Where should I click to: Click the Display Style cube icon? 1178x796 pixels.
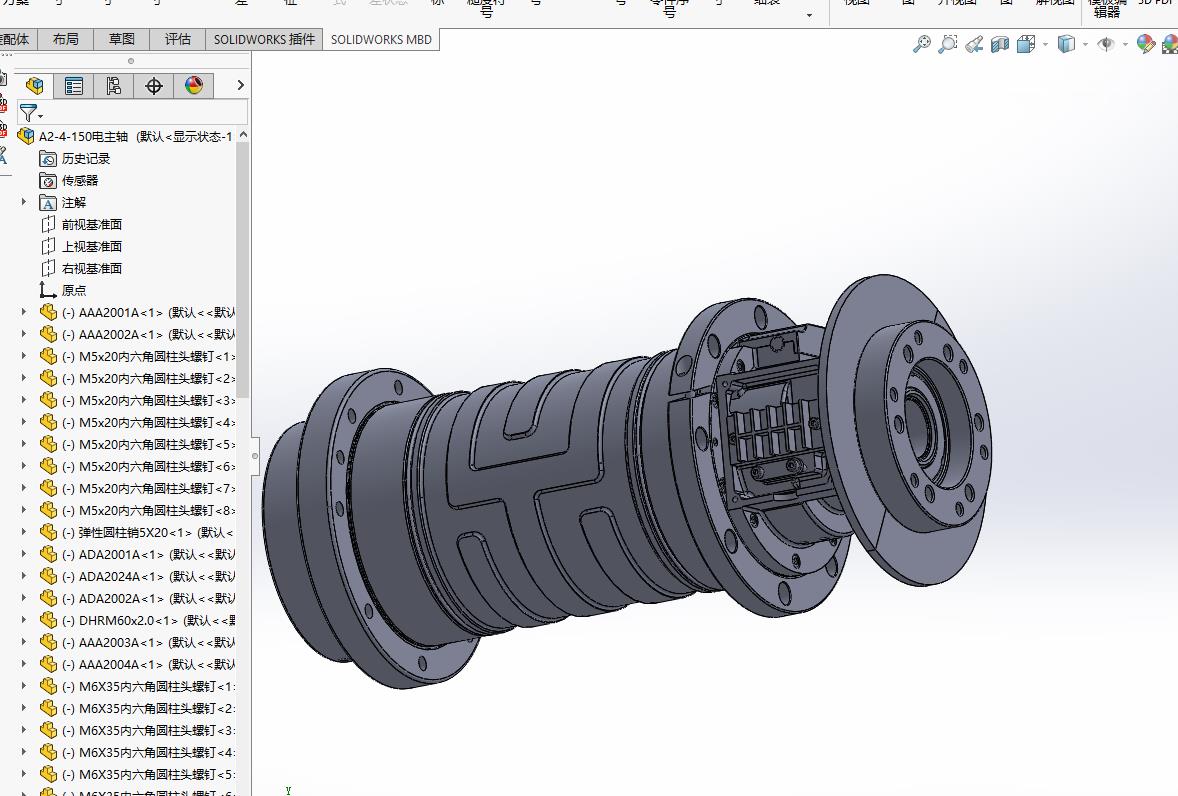(x=1066, y=44)
